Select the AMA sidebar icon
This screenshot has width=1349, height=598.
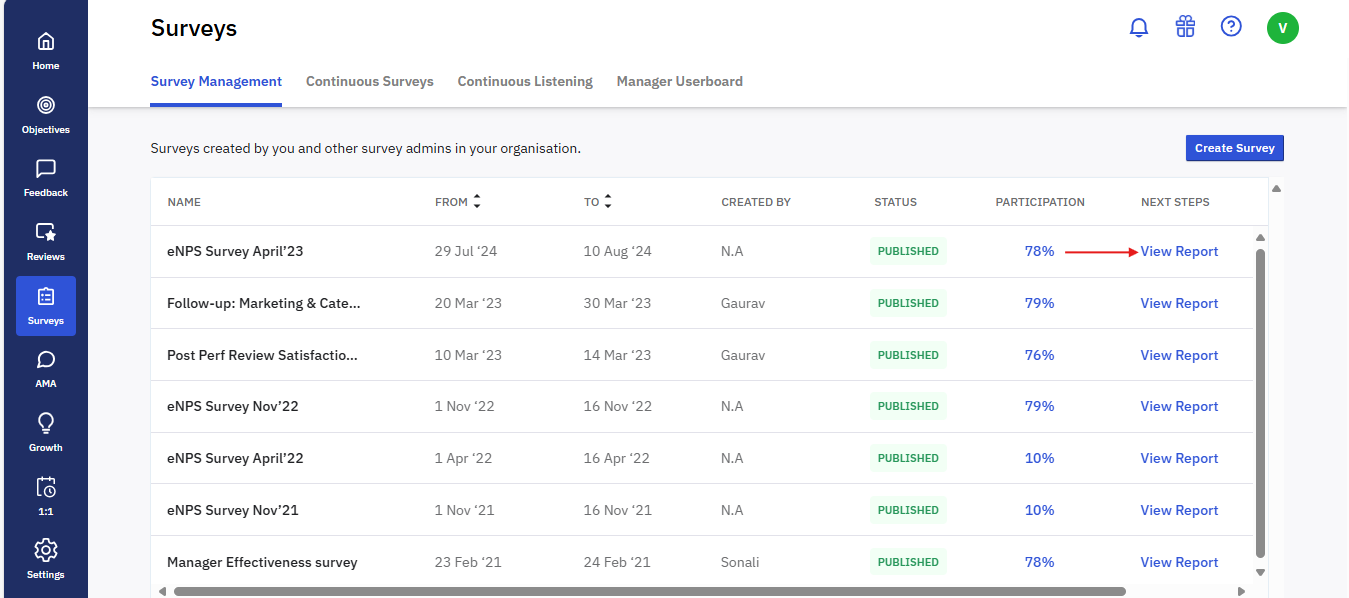46,368
